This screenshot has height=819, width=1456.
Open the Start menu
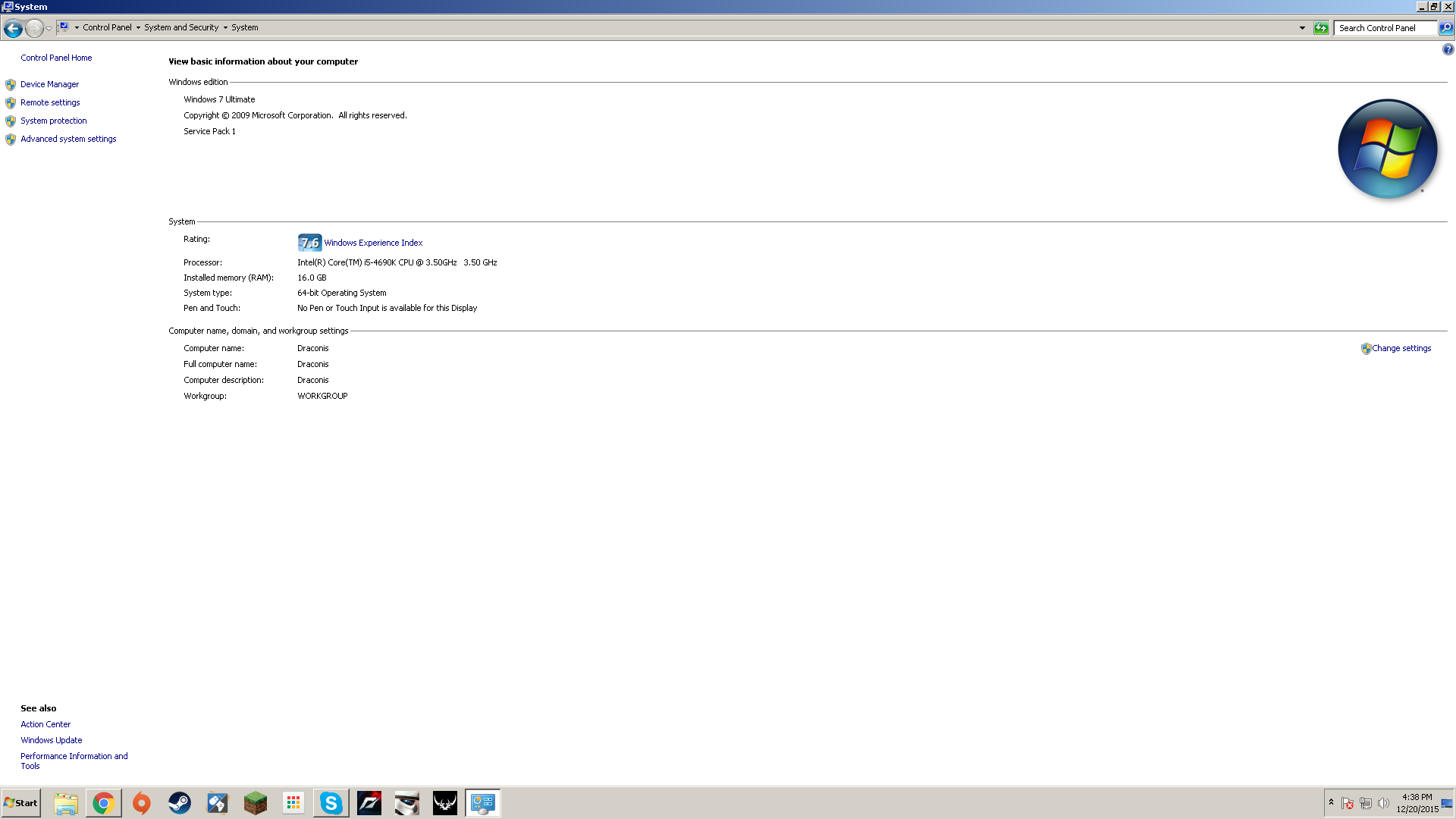pos(21,803)
